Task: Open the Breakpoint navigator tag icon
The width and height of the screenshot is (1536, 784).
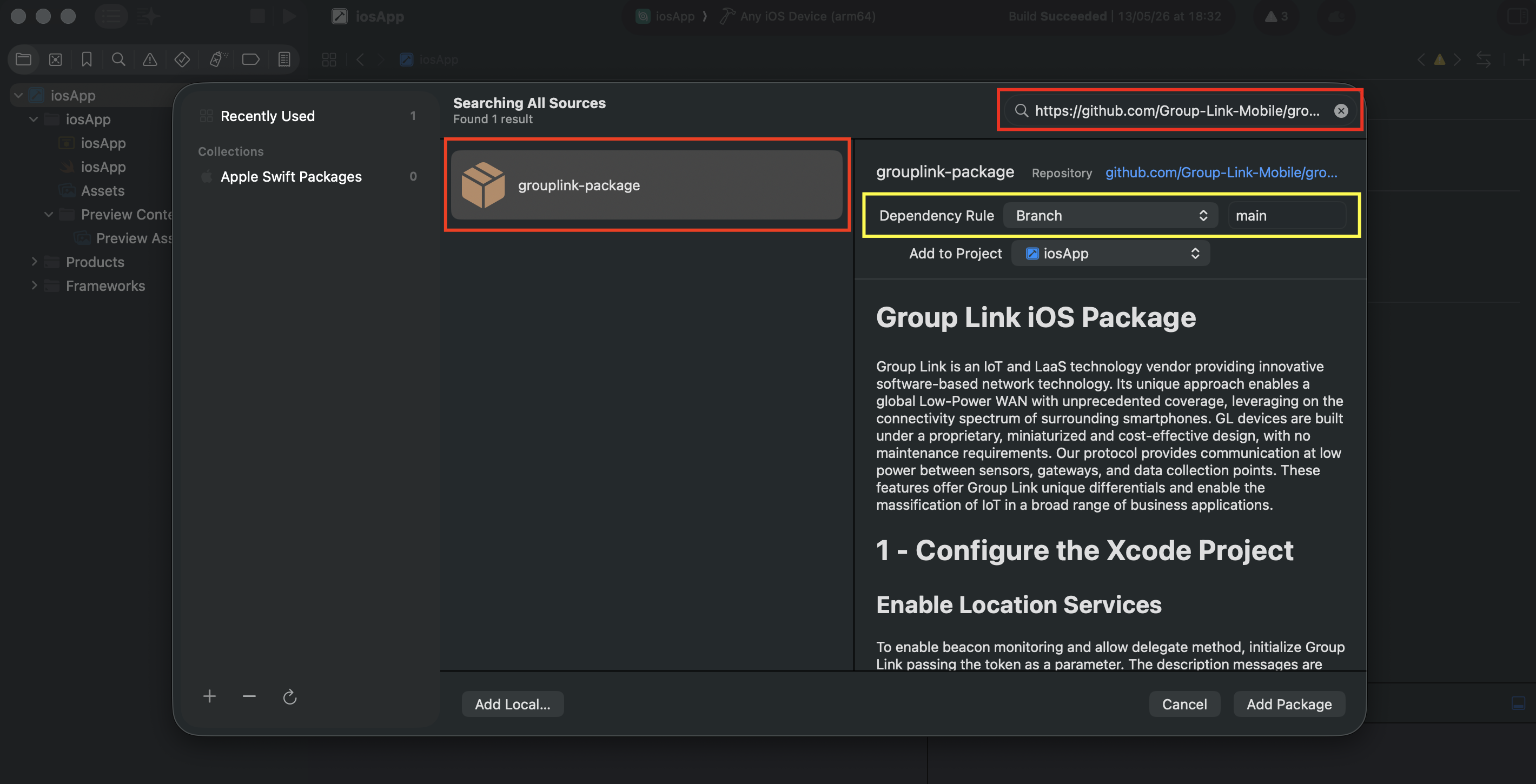Action: [x=250, y=59]
